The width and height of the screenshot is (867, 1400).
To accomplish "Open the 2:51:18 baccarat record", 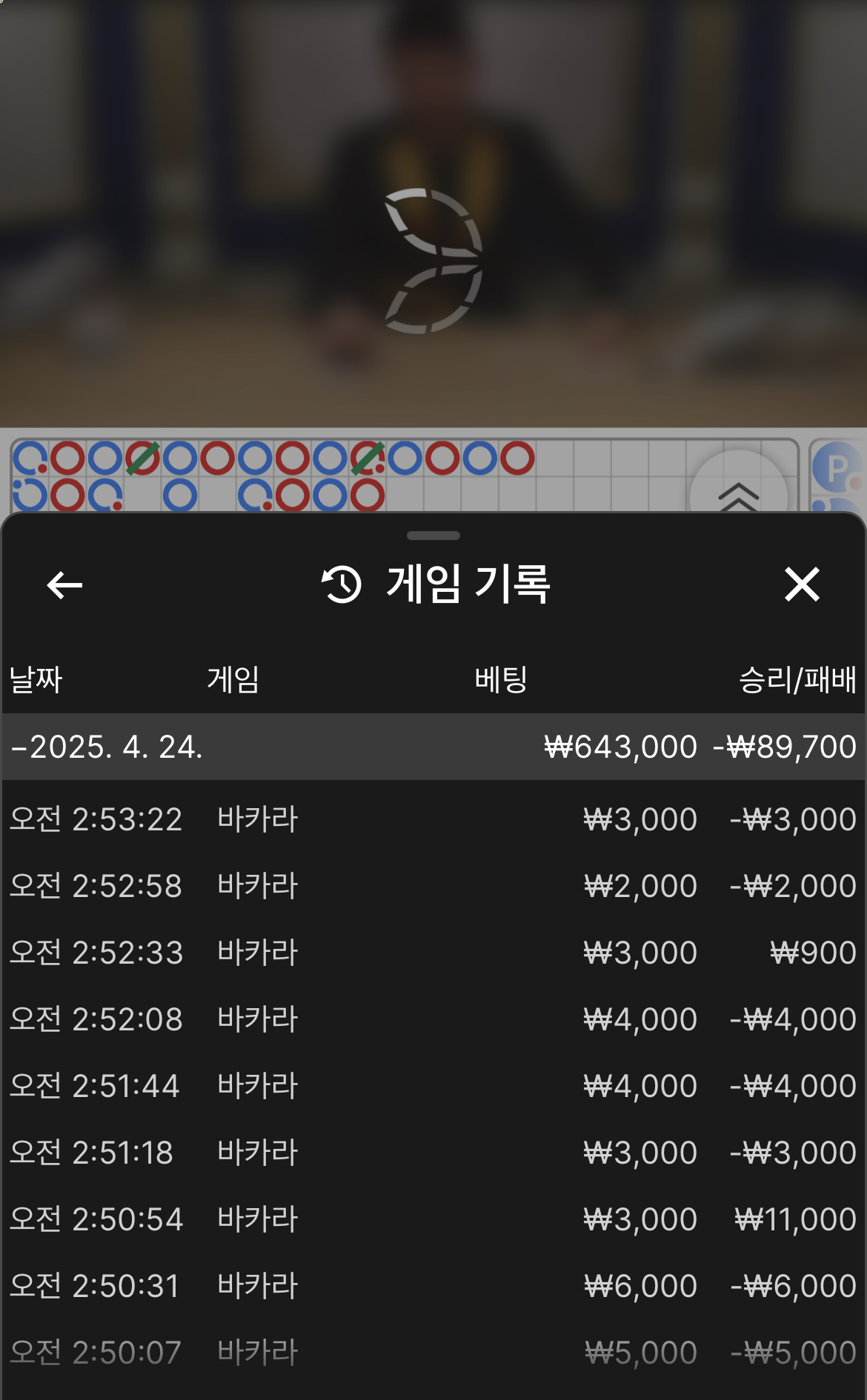I will pyautogui.click(x=433, y=1153).
